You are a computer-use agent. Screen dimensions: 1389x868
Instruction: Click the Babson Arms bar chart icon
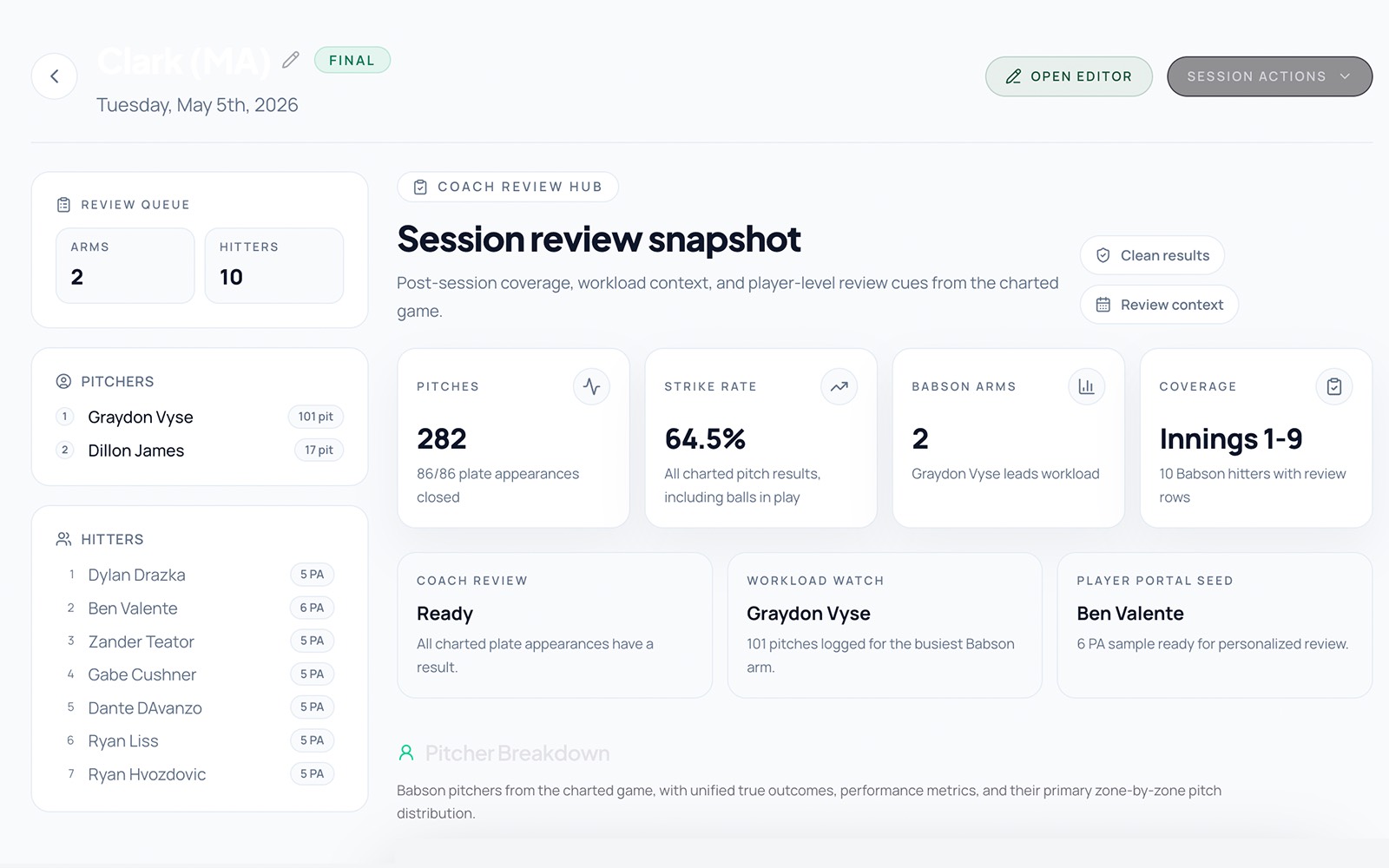click(x=1086, y=386)
